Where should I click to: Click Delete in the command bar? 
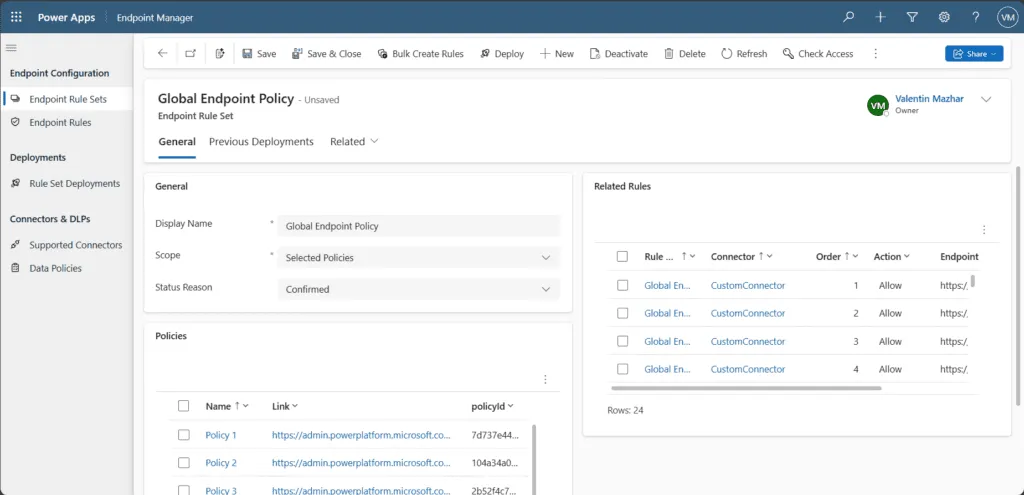[684, 54]
